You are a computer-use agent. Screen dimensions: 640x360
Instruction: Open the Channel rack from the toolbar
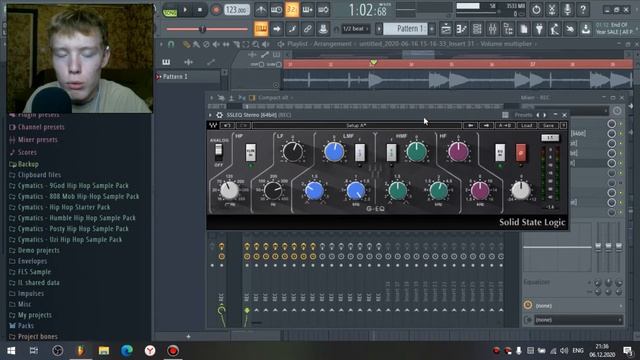pyautogui.click(x=477, y=29)
